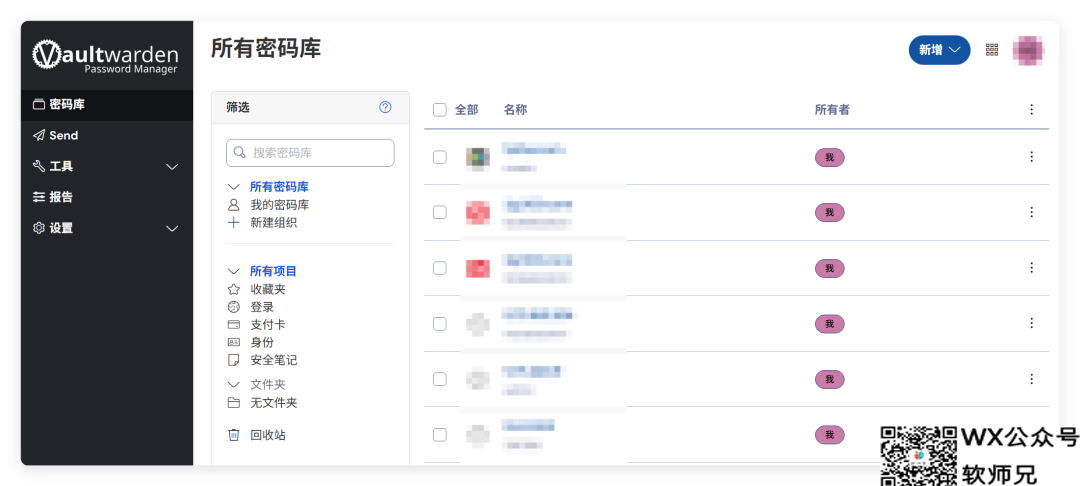Image resolution: width=1080 pixels, height=486 pixels.
Task: Select 我的密码库 filter
Action: coord(279,205)
